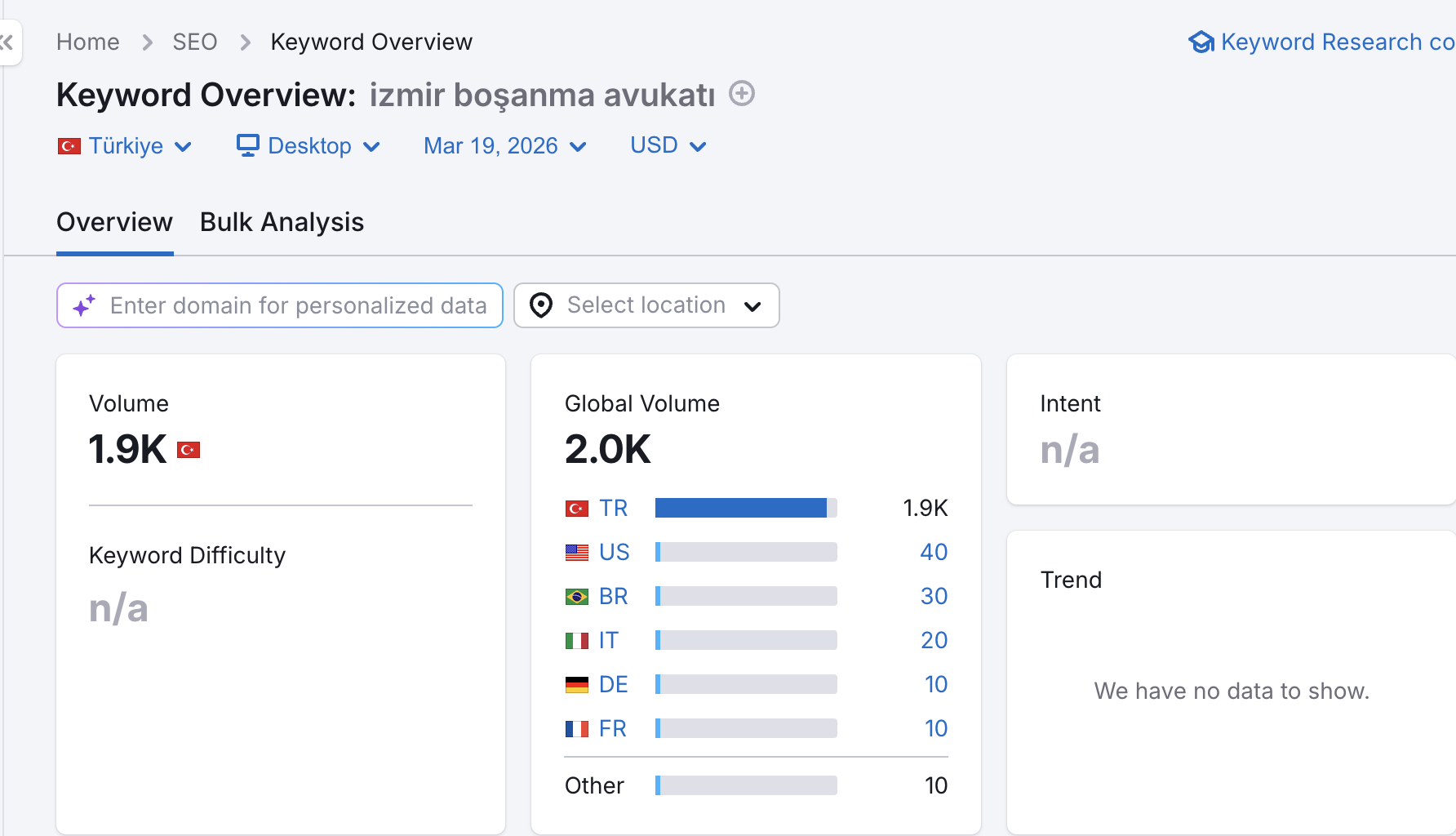Click the plus icon beside keyword title

[x=741, y=94]
